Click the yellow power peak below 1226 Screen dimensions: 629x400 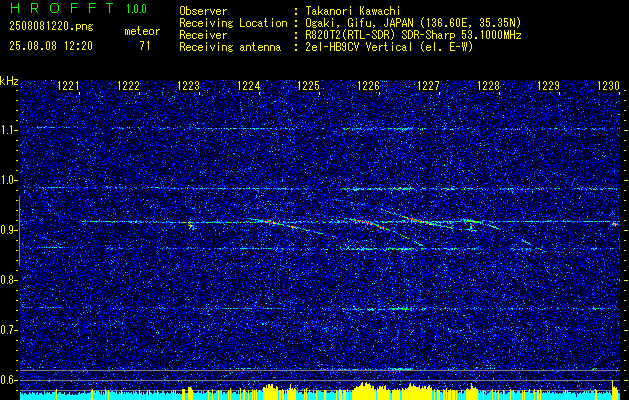pos(364,391)
